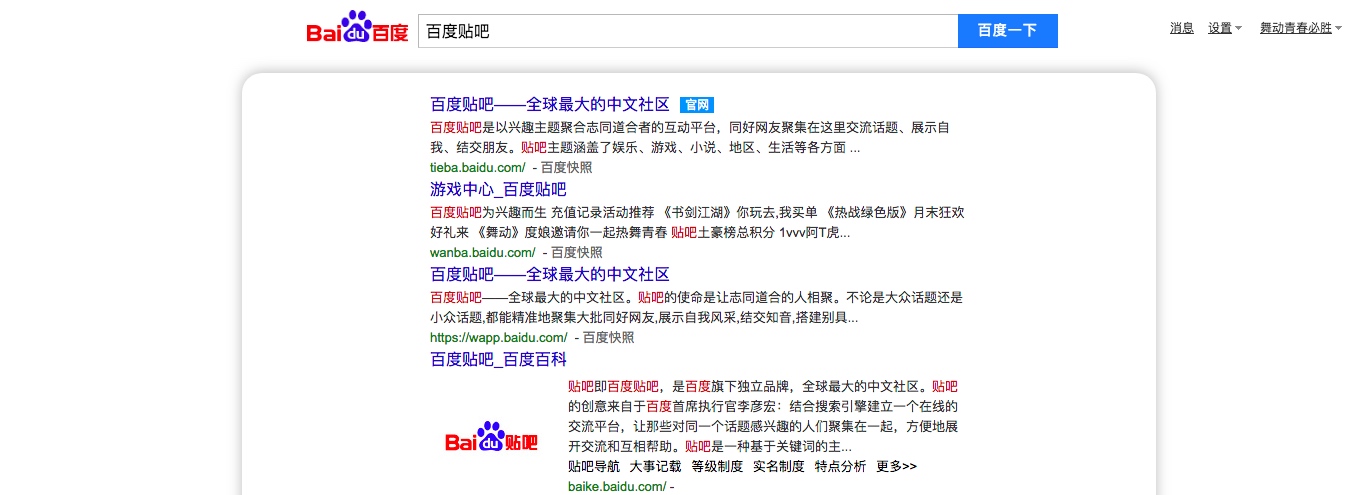Open the 大事记载 sublink
The width and height of the screenshot is (1362, 495).
point(655,466)
